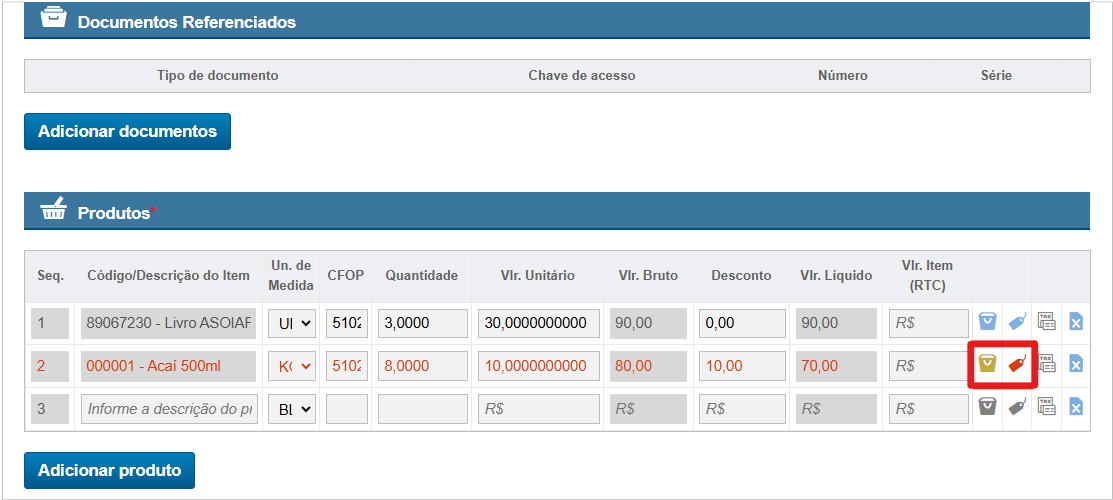
Task: Remove product row 3 with the X icon
Action: [1076, 407]
